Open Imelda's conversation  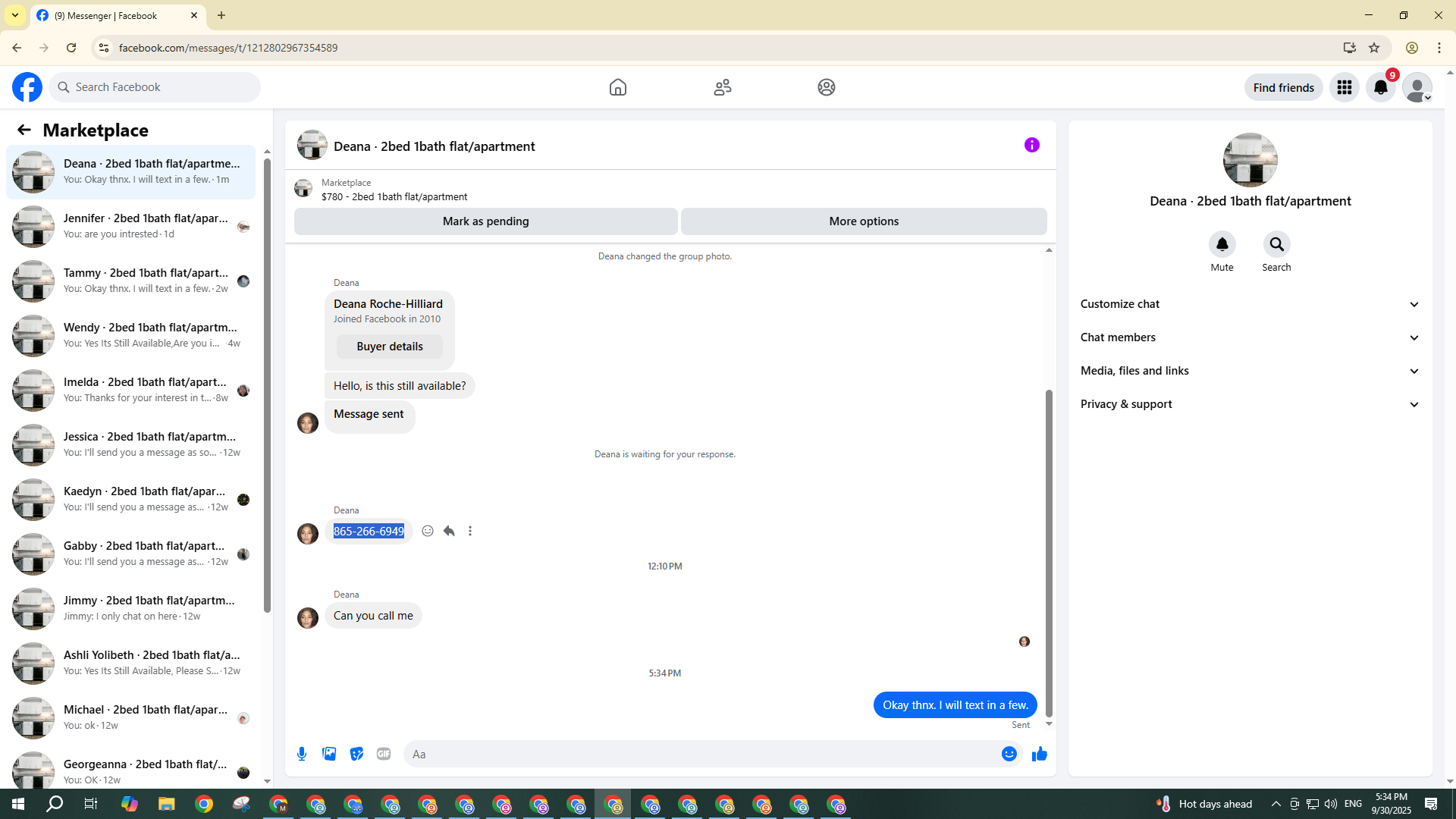pos(130,391)
